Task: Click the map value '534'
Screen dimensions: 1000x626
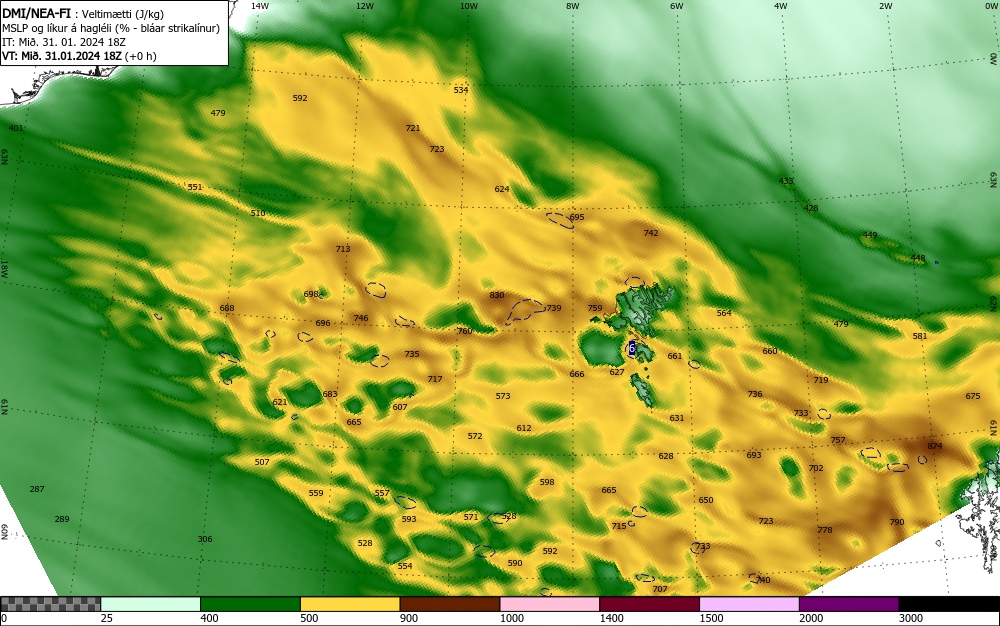Action: click(x=461, y=90)
